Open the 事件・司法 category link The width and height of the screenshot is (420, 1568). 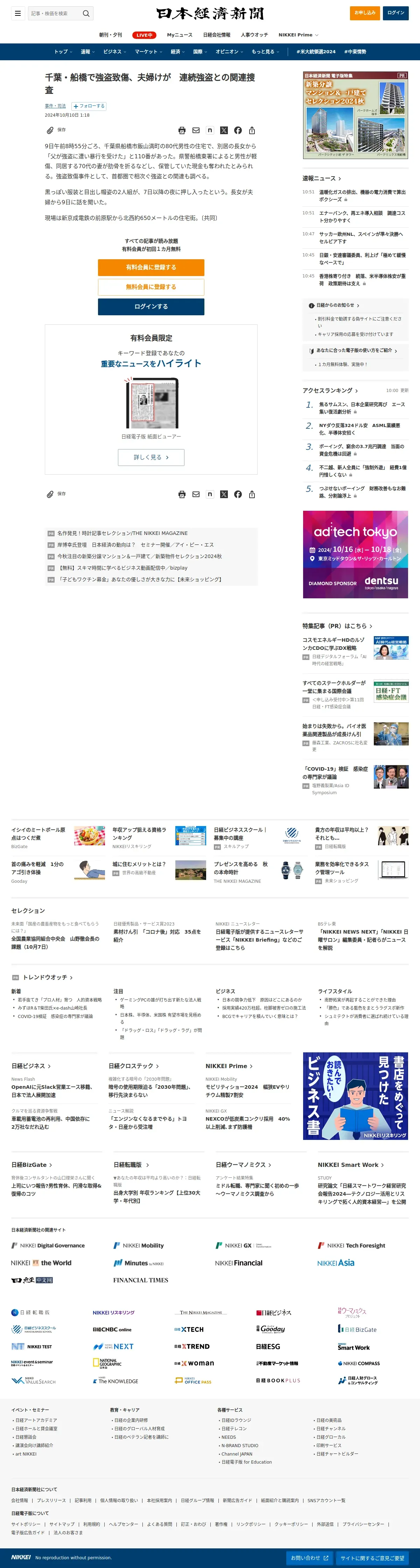pos(55,106)
